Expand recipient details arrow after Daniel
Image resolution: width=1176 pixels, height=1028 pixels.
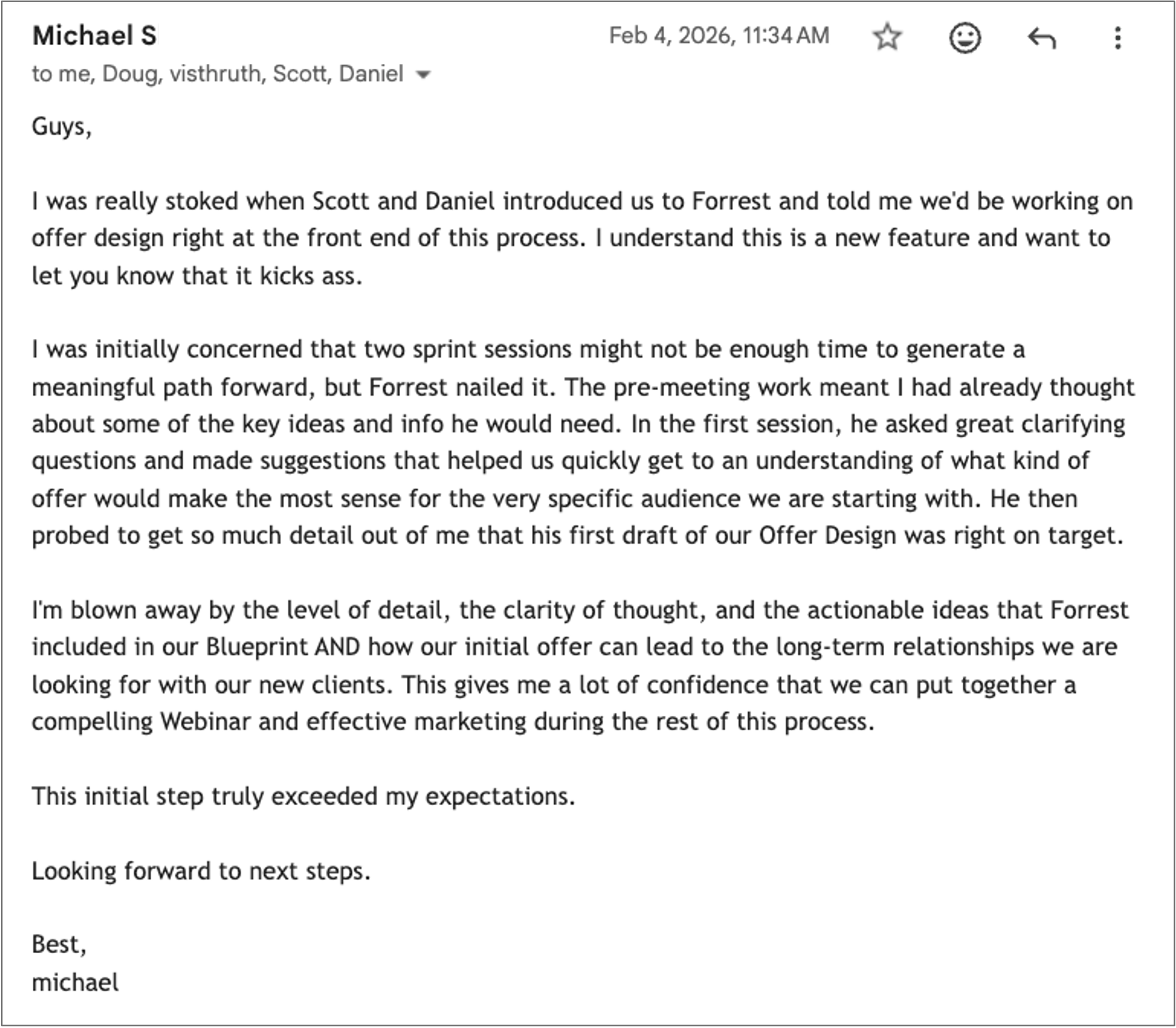point(423,75)
